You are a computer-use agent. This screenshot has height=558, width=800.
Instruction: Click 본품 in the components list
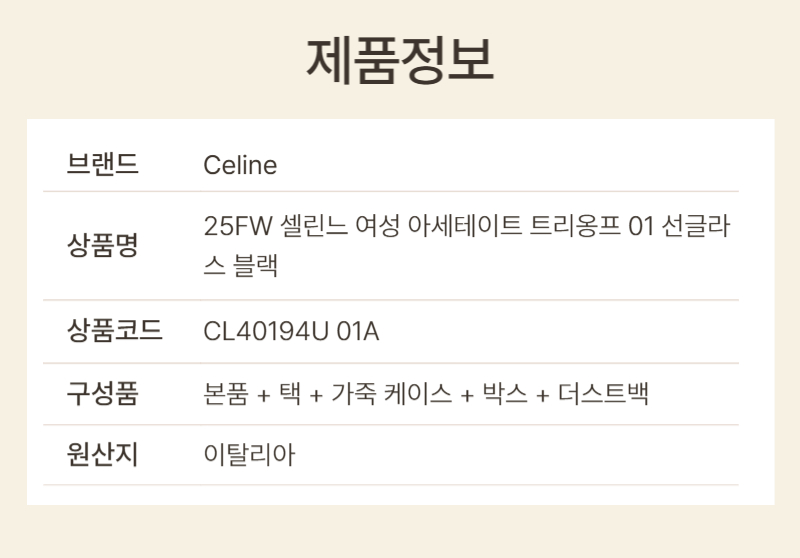tap(227, 394)
